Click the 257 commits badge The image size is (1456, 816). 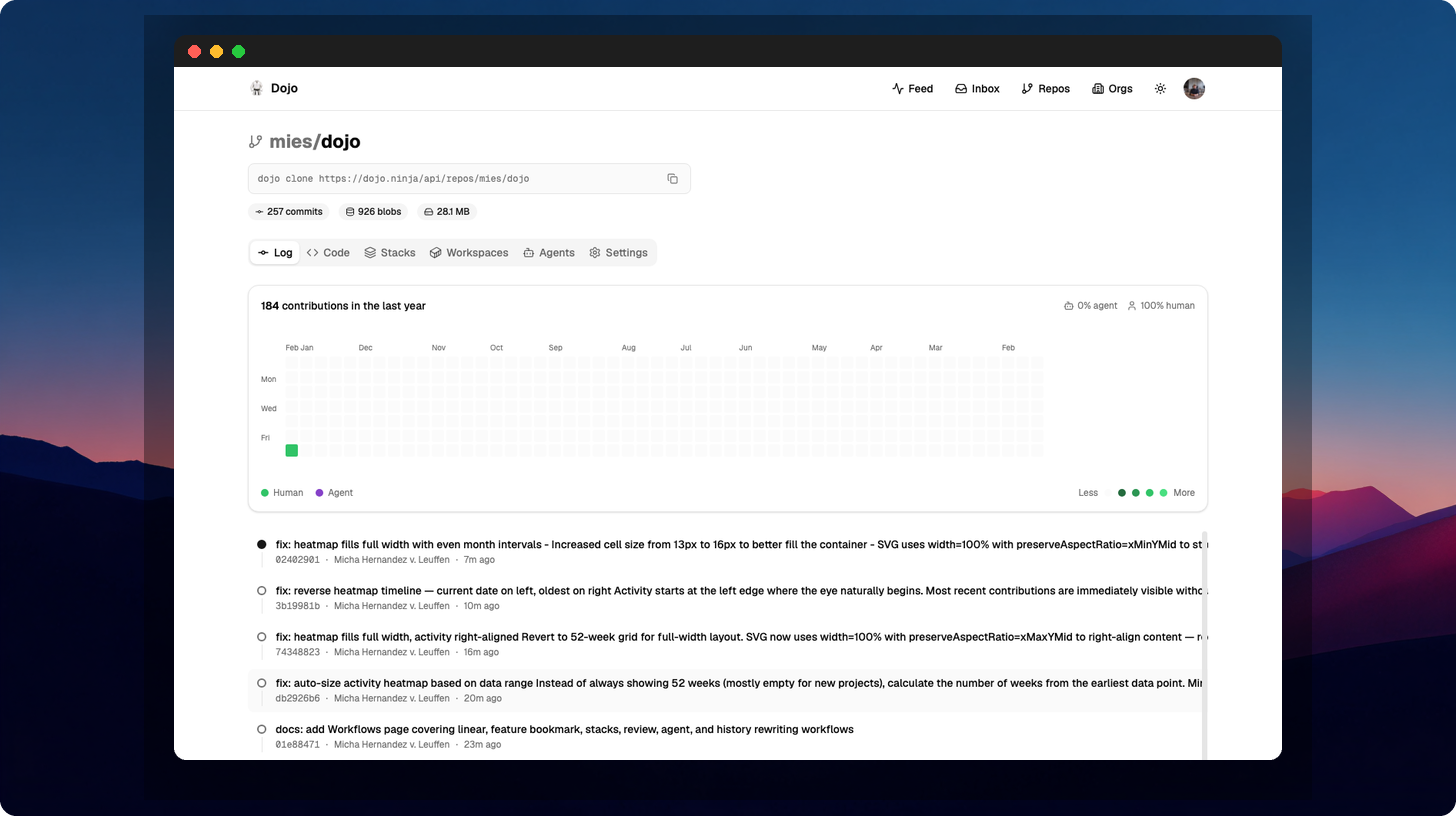tap(288, 211)
